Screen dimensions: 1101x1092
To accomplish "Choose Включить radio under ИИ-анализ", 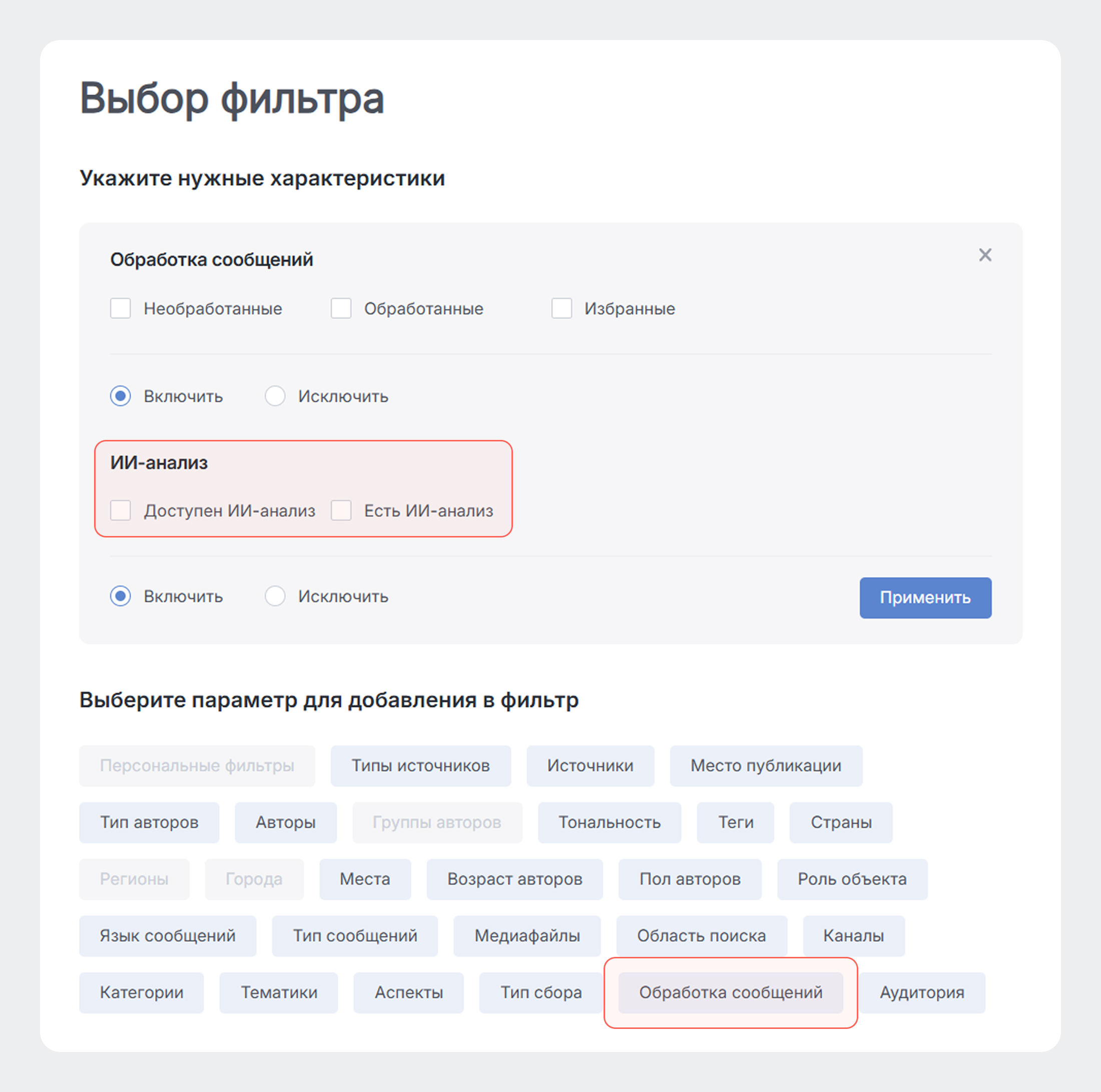I will (x=120, y=596).
